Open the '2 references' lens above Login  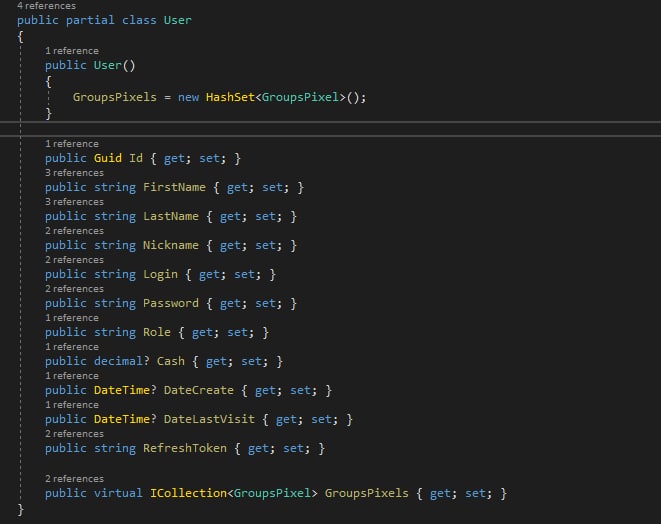(x=74, y=260)
